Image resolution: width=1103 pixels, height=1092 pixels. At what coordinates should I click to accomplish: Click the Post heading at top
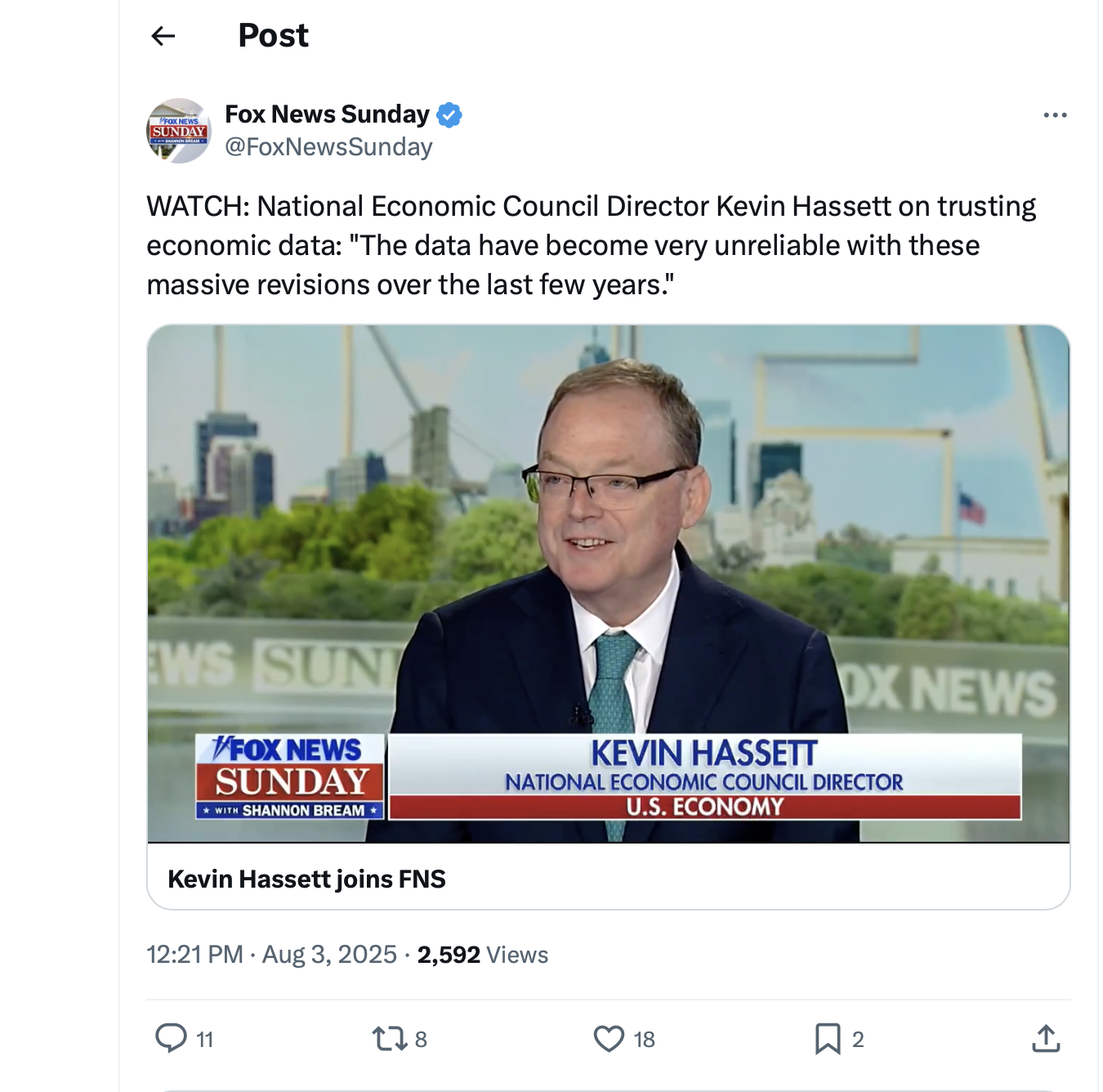click(273, 35)
